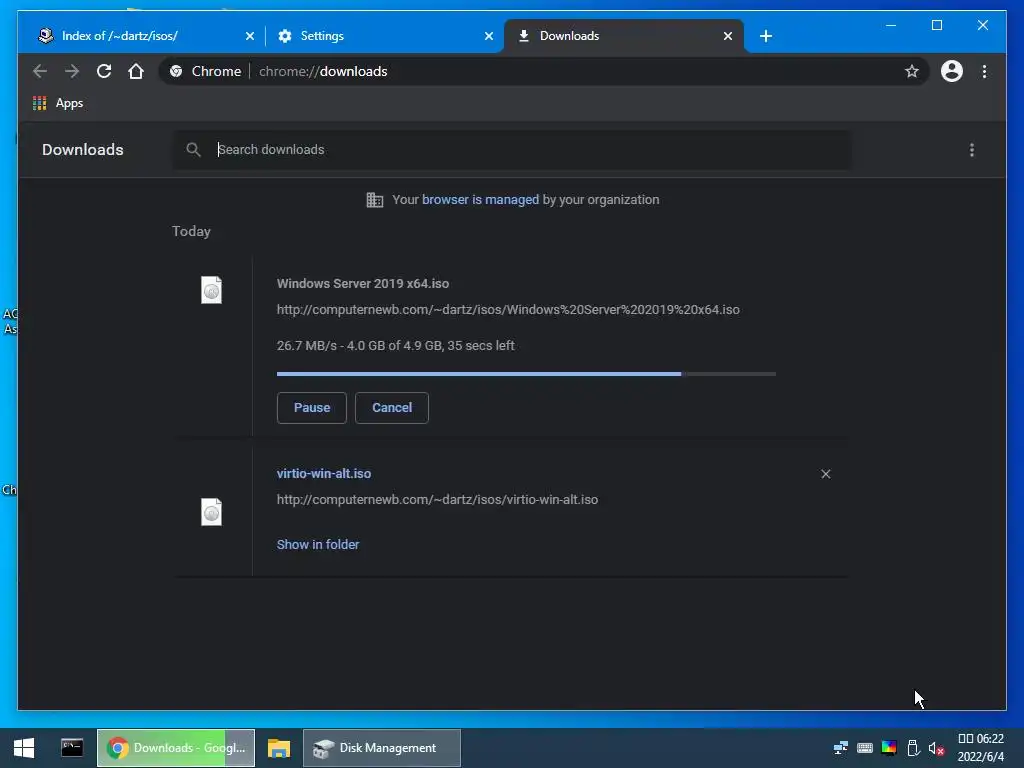Close the Downloads tab
The image size is (1024, 768).
tap(728, 36)
